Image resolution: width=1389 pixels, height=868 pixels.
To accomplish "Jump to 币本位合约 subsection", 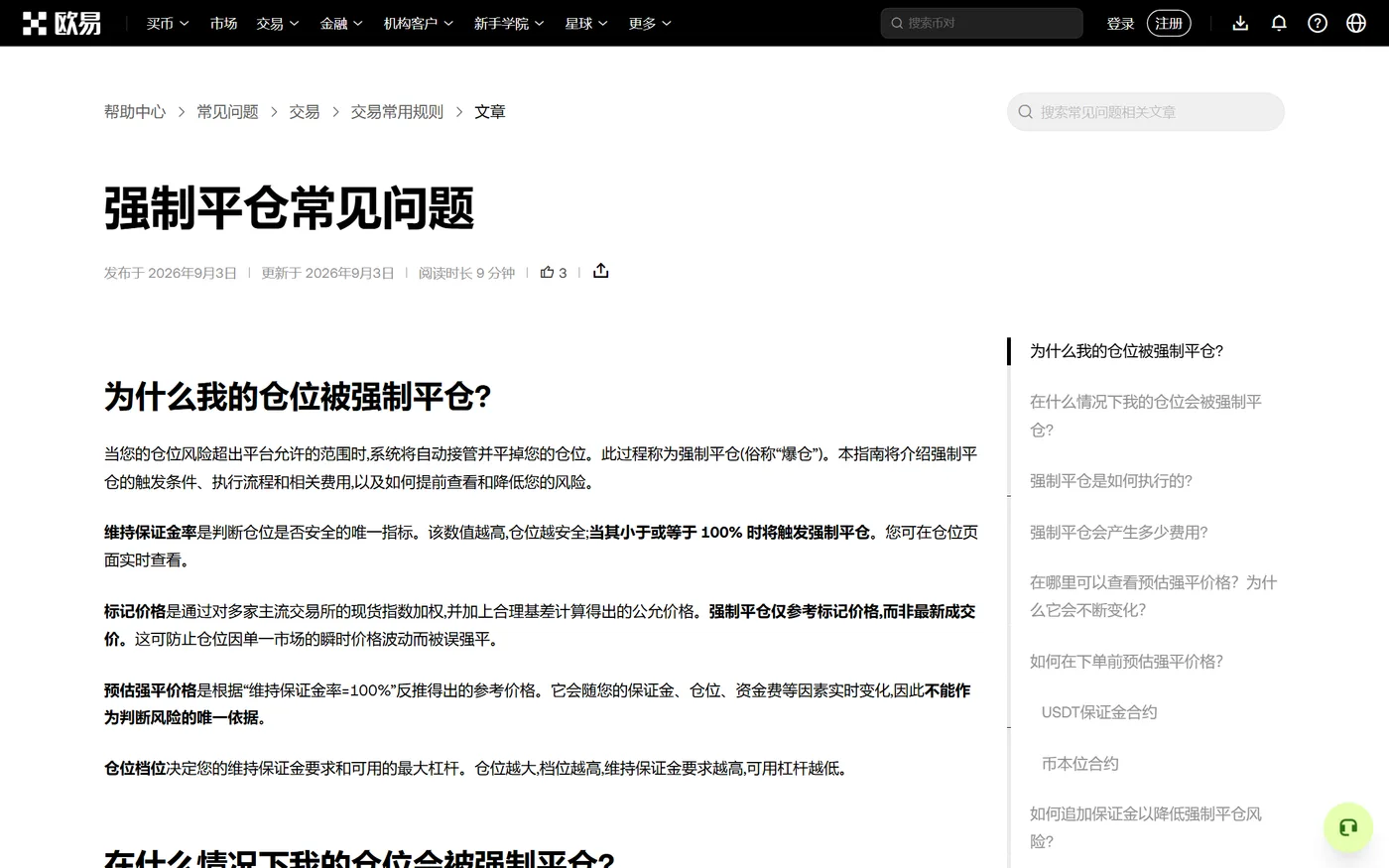I will point(1079,764).
